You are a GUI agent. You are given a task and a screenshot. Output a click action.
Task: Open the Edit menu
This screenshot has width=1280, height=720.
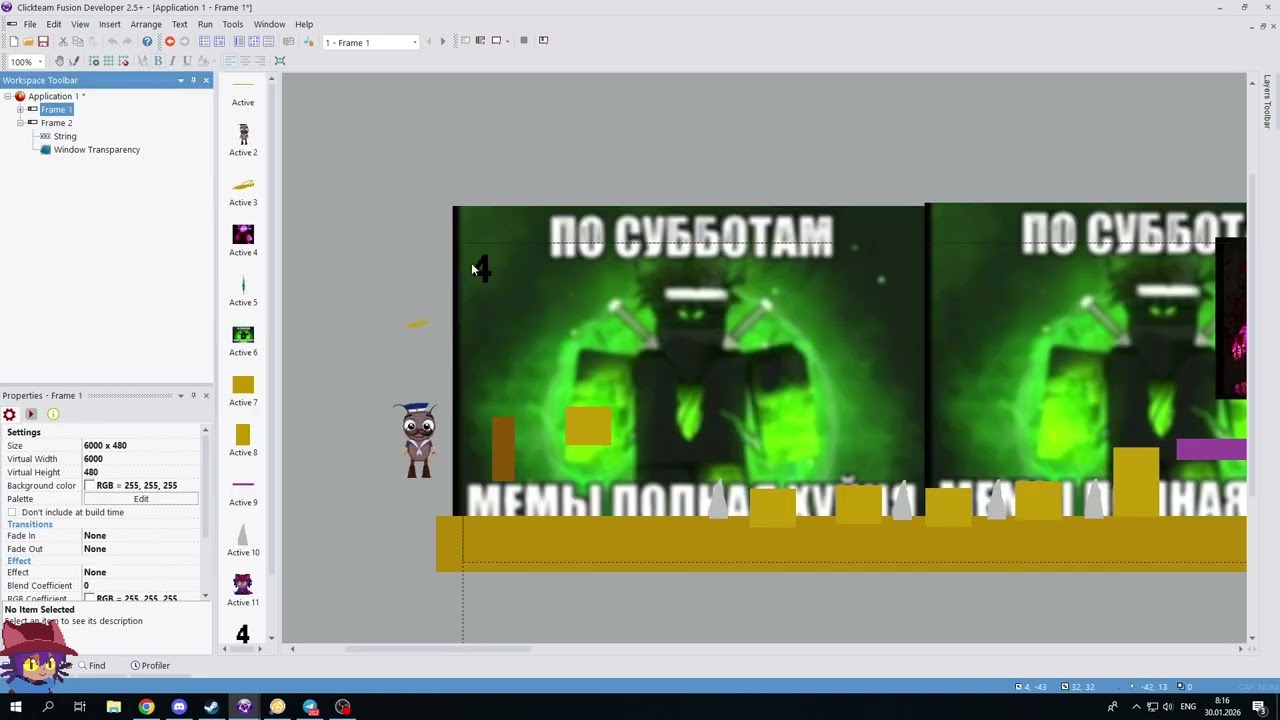pos(54,24)
